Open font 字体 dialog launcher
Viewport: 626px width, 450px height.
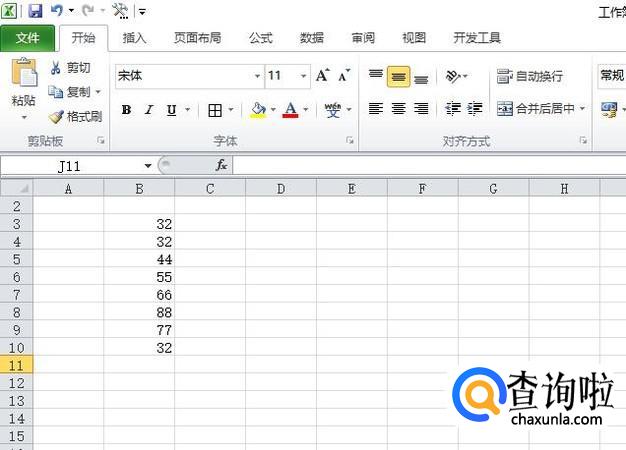point(350,140)
